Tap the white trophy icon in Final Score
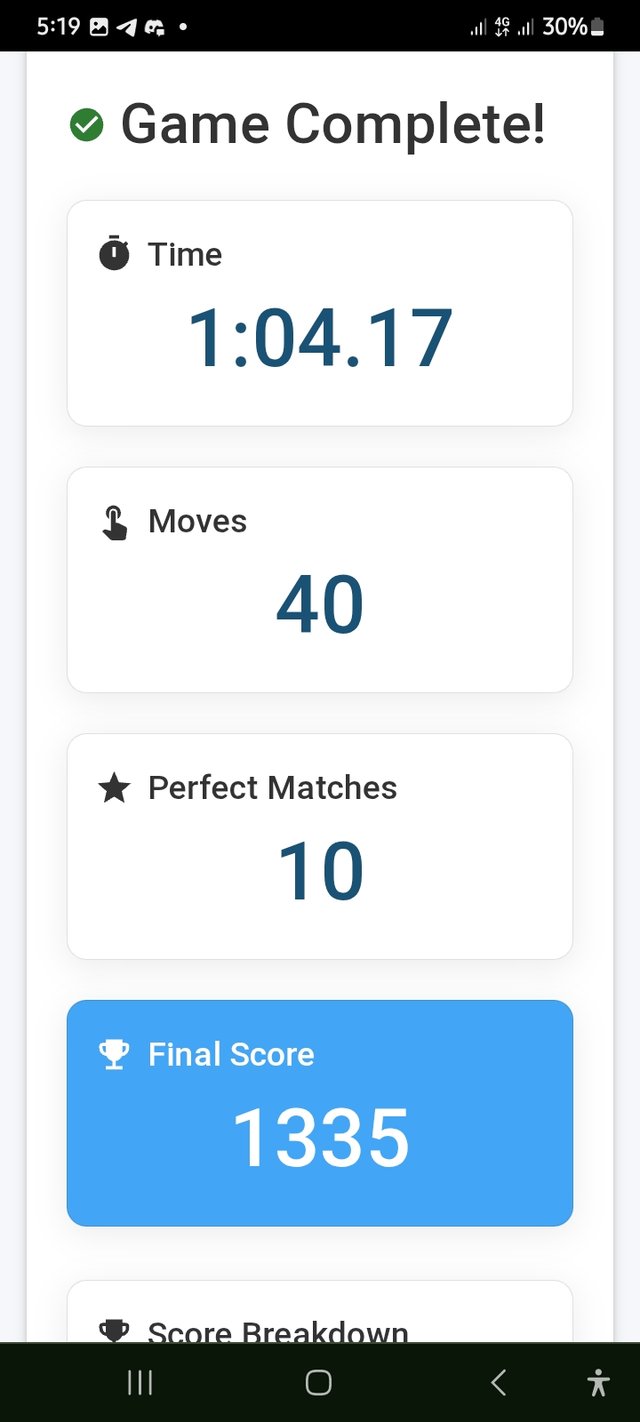 115,1054
